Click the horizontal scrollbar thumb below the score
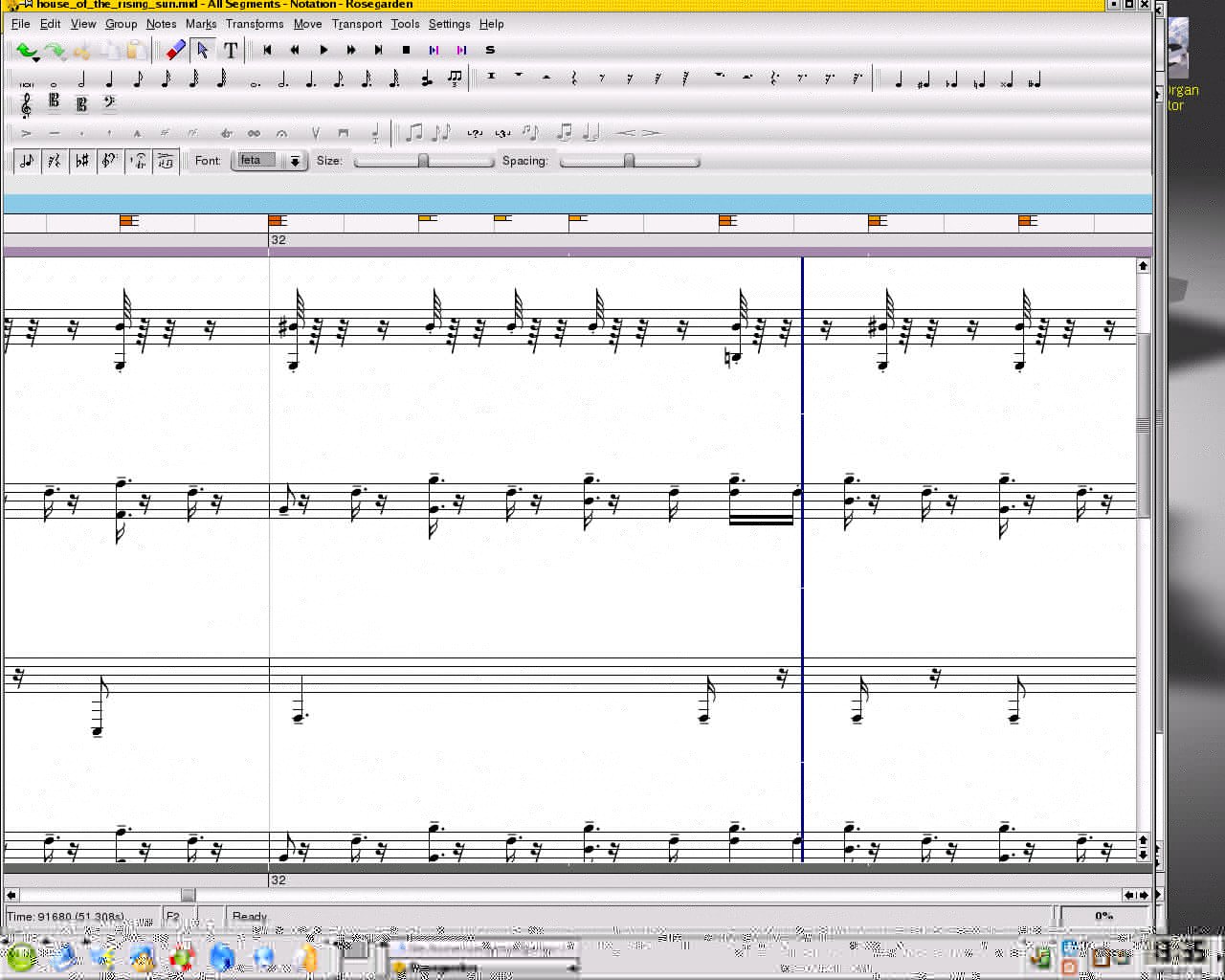The image size is (1225, 980). 188,895
